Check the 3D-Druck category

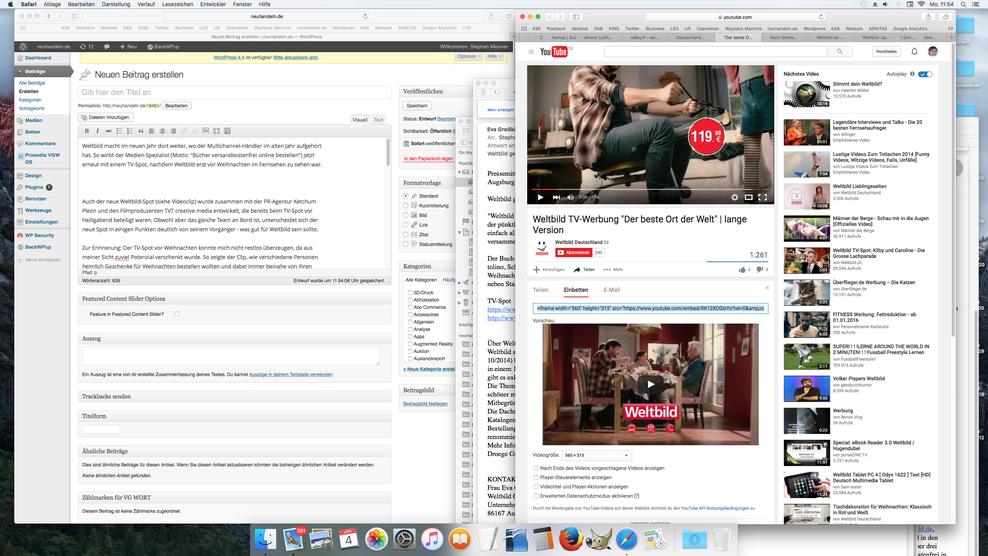pyautogui.click(x=410, y=292)
